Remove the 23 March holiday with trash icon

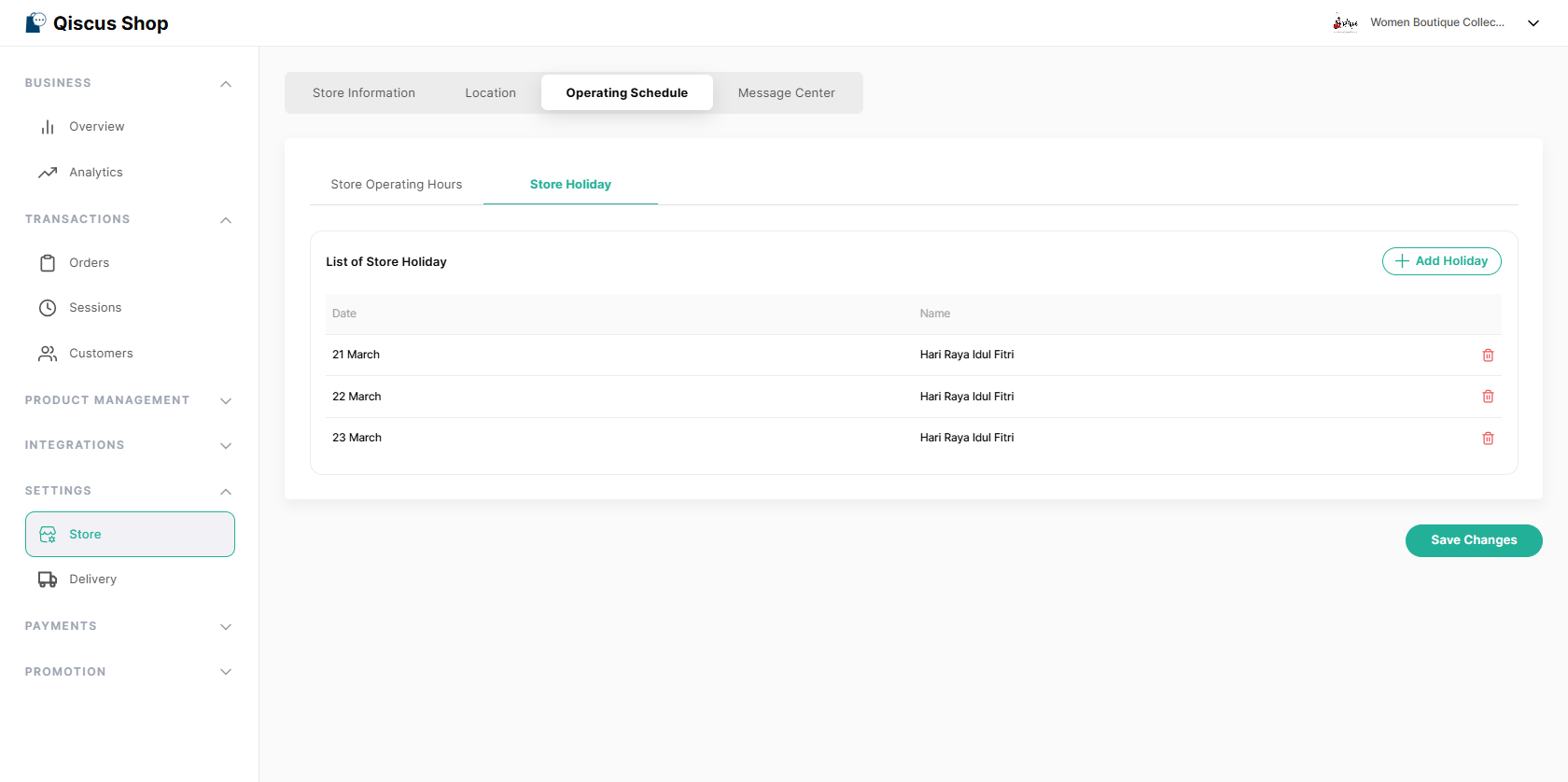click(1488, 439)
